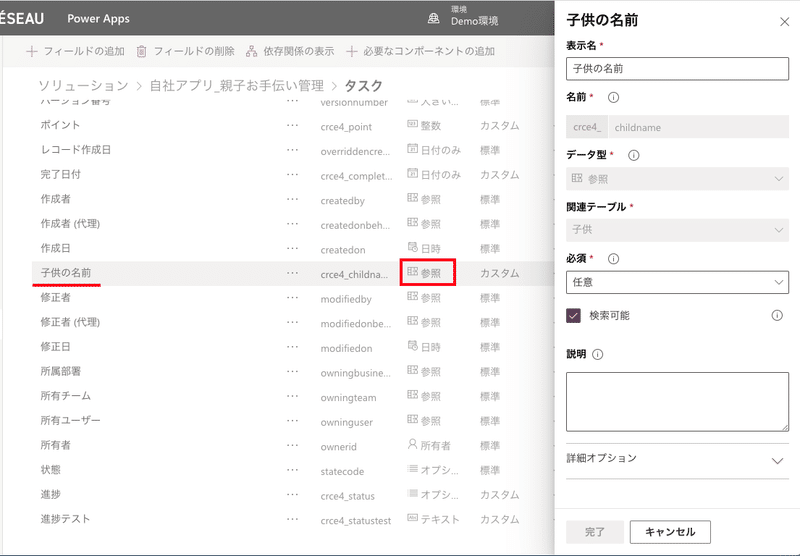This screenshot has height=556, width=800.
Task: Click フィールドの削除 toolbar command
Action: 185,52
